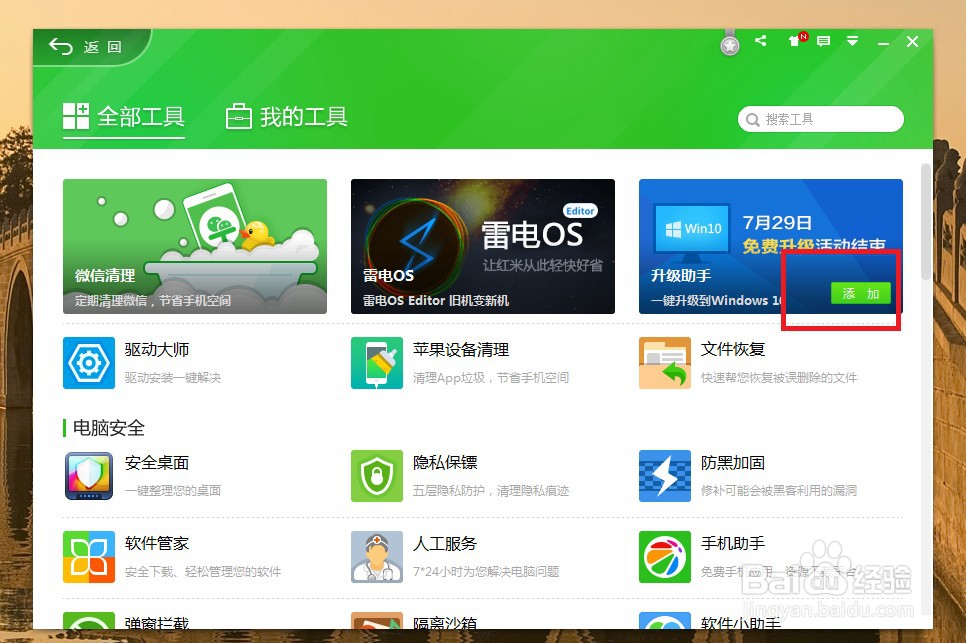
Task: Click the 驱动安装一键解决 description
Action: coord(172,378)
